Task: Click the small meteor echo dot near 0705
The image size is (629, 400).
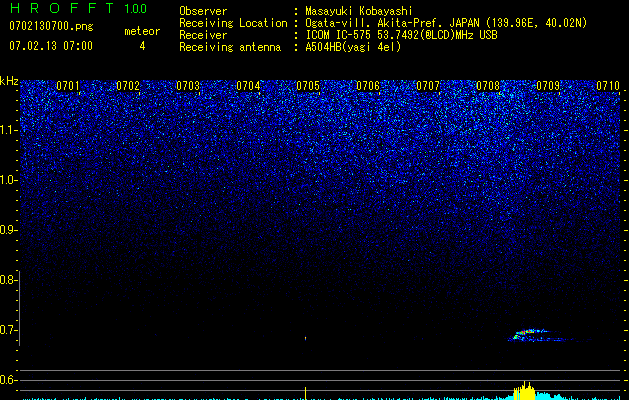Action: pyautogui.click(x=305, y=338)
